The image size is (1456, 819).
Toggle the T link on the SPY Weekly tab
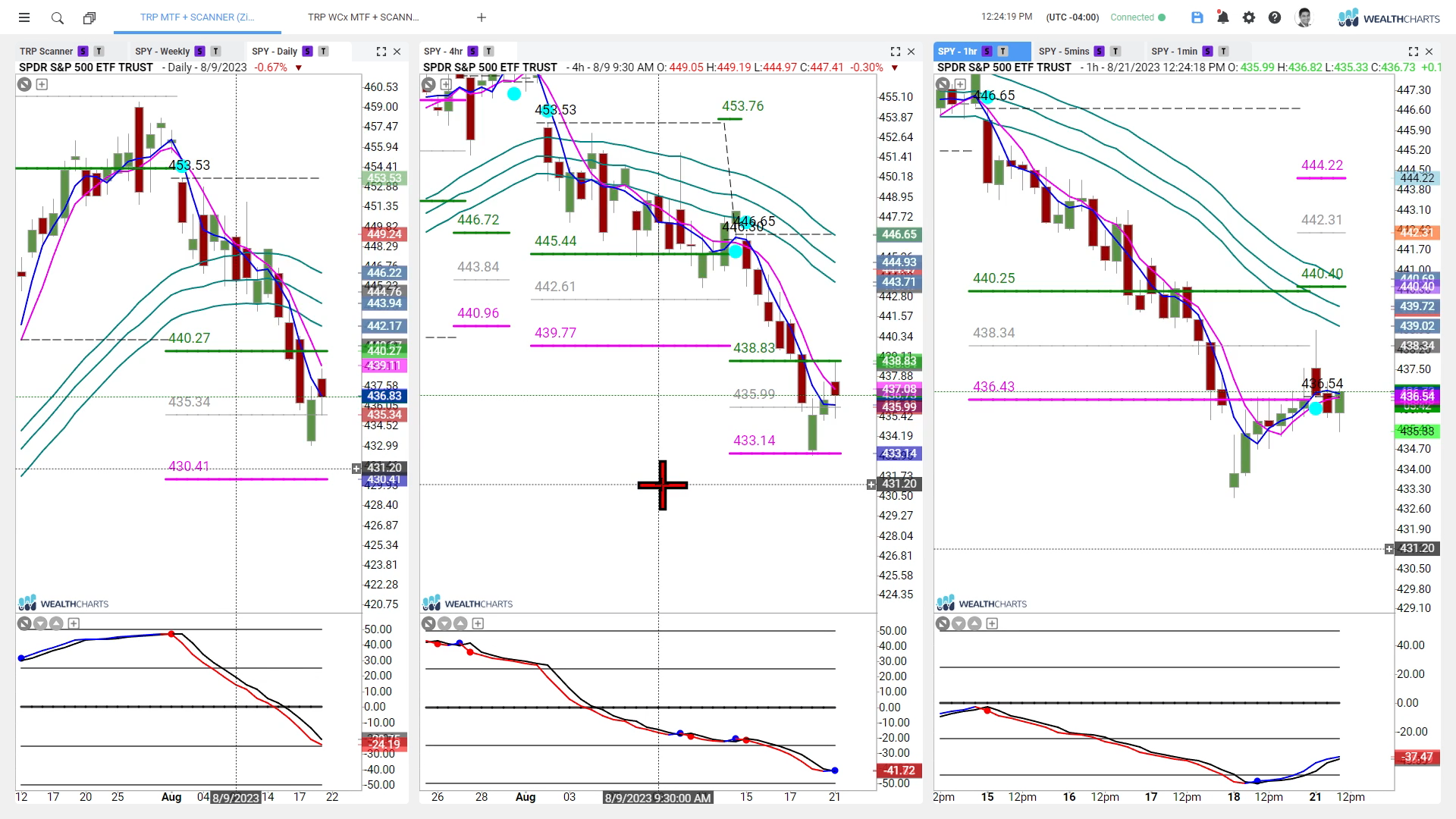[215, 52]
